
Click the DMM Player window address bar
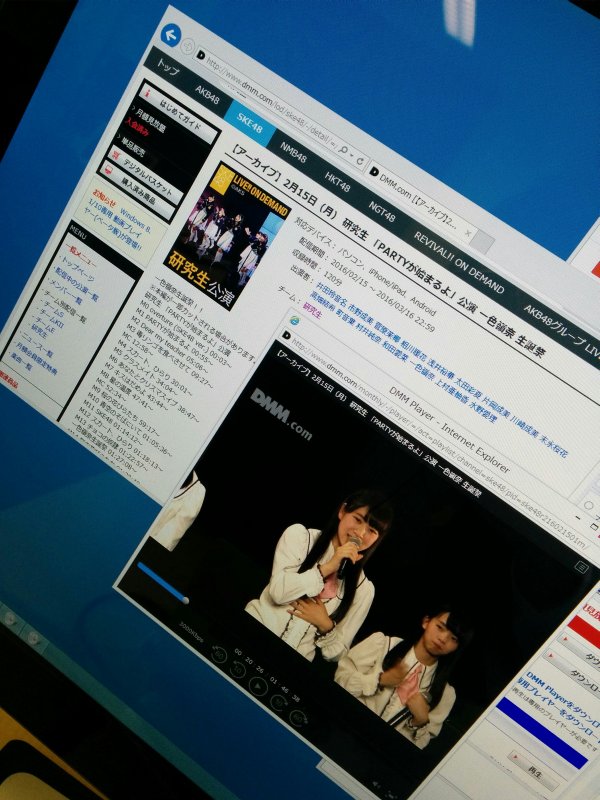coord(434,438)
